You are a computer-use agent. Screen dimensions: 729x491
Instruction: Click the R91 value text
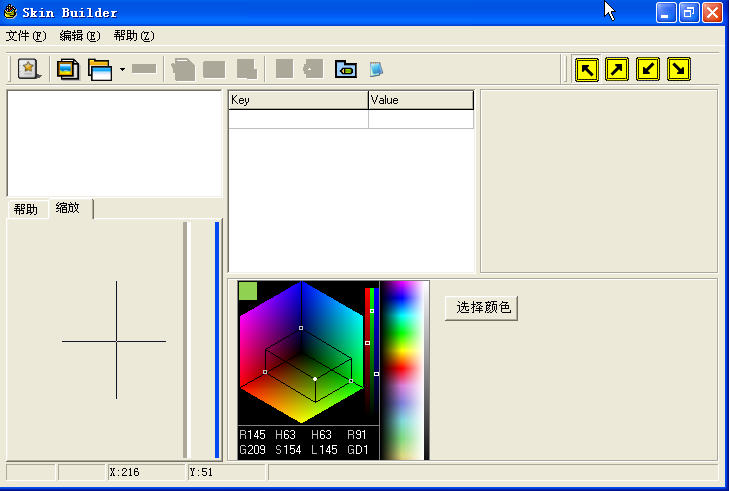coord(357,435)
